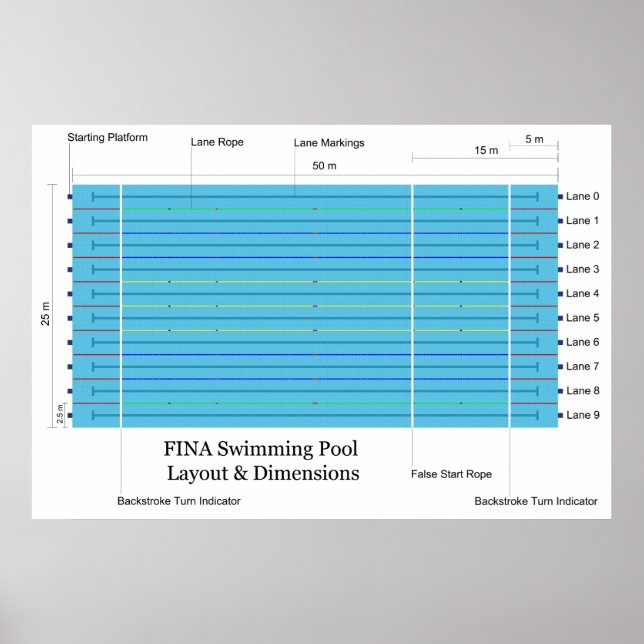Screen dimensions: 644x644
Task: Click the right Backstroke Turn Indicator label
Action: [536, 501]
